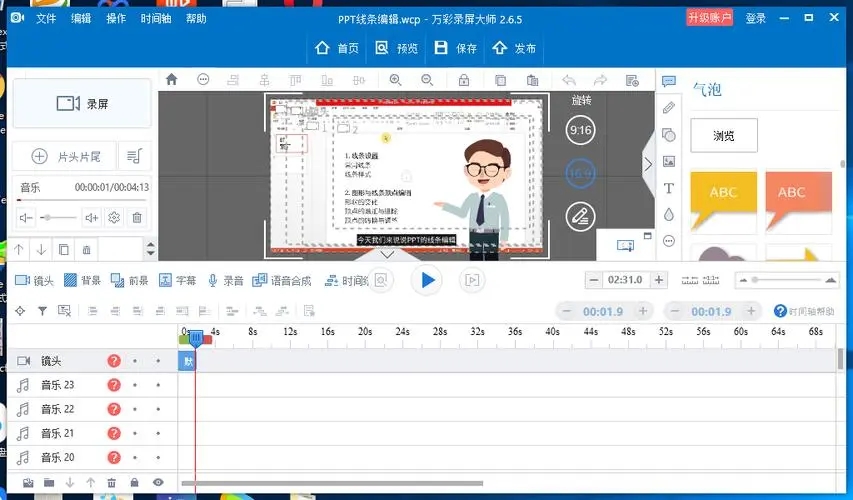Select the 16:9 aspect ratio
This screenshot has height=500, width=853.
tap(580, 173)
